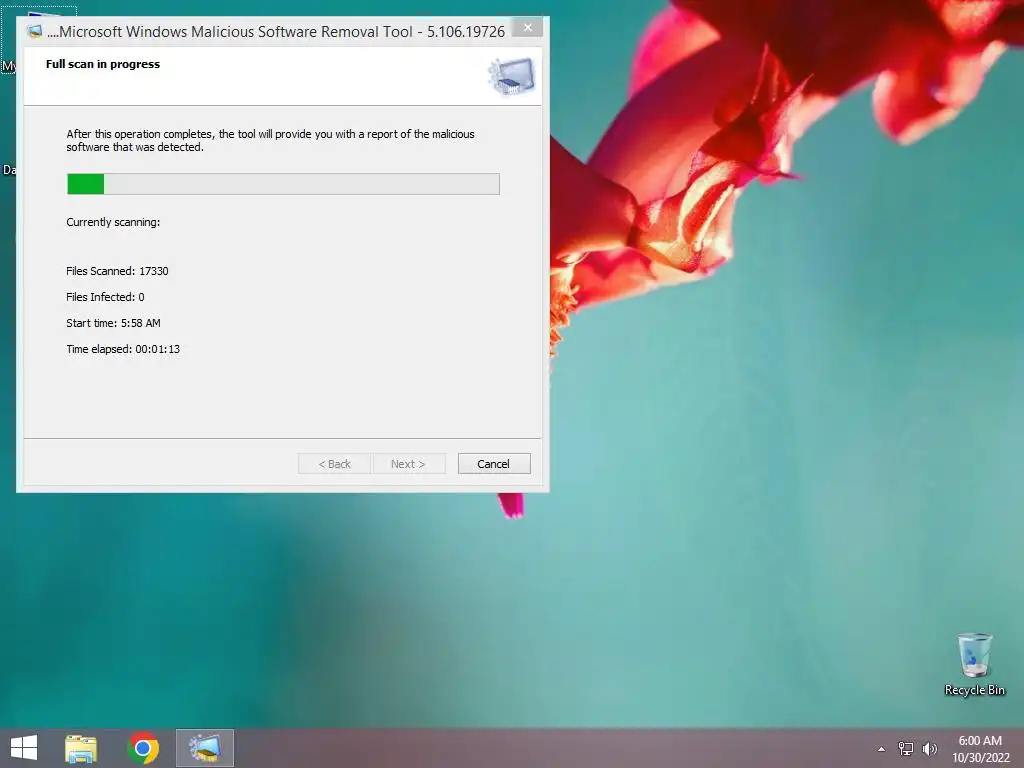Click the disabled Back button

coord(334,464)
